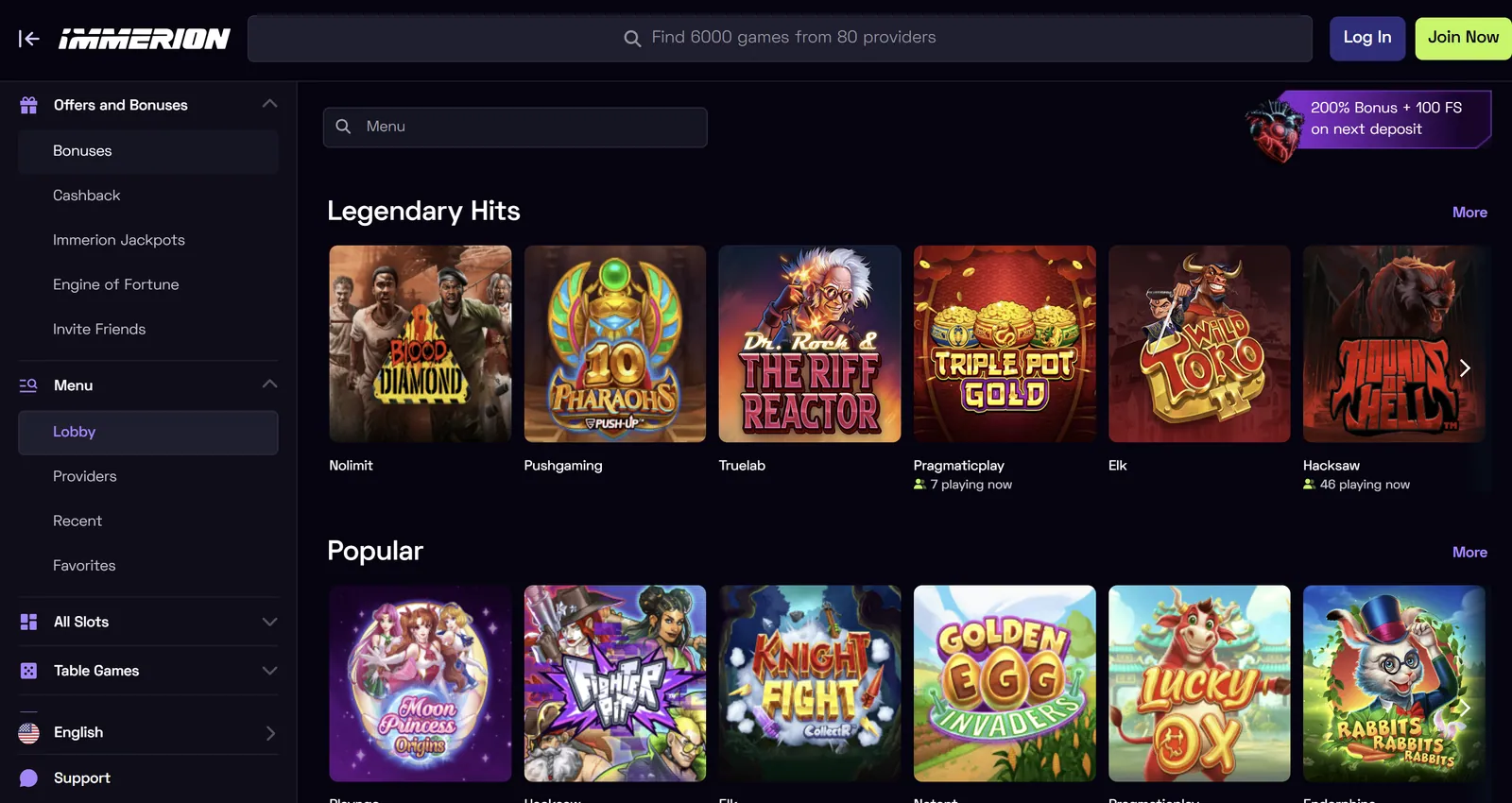The height and width of the screenshot is (803, 1512).
Task: Open the 200% Bonus deposit banner
Action: [1368, 126]
